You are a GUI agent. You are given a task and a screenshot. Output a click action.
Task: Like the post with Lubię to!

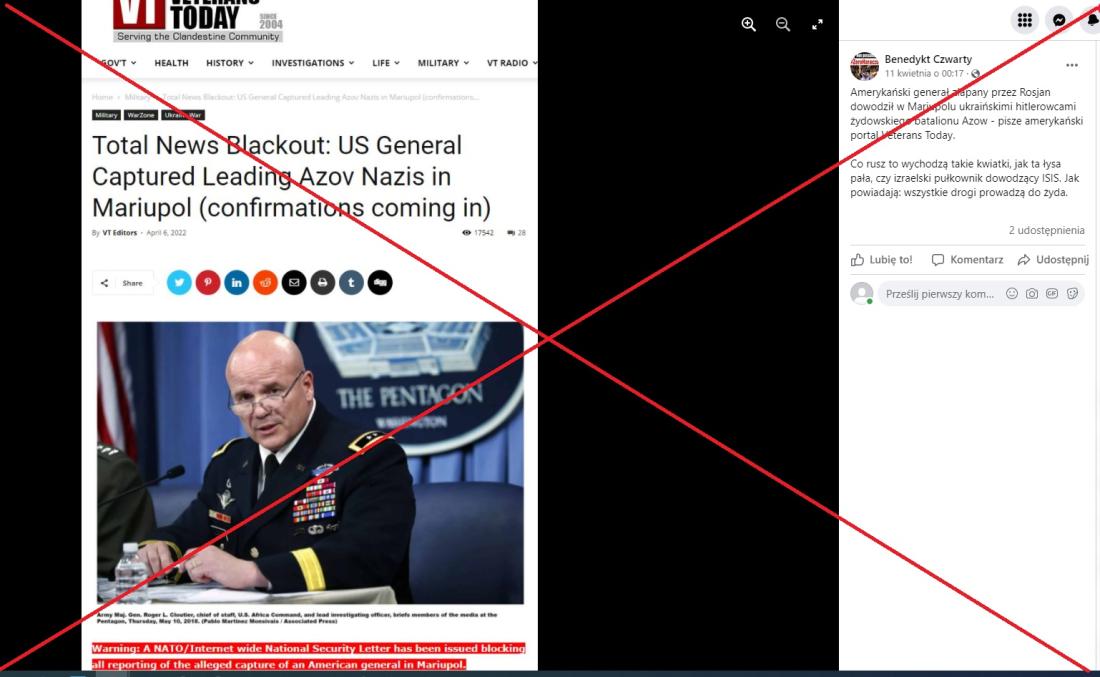(x=882, y=260)
